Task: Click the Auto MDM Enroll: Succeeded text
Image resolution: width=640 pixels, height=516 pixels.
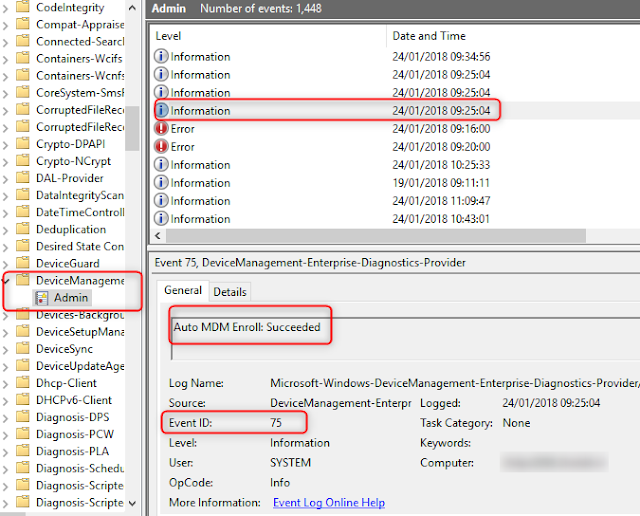Action: click(247, 327)
